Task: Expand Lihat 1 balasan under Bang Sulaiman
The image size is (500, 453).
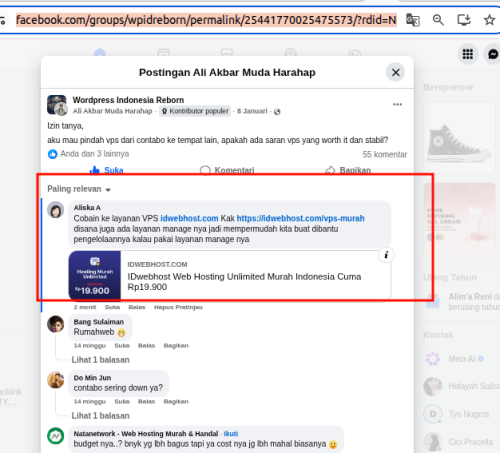Action: (x=100, y=360)
